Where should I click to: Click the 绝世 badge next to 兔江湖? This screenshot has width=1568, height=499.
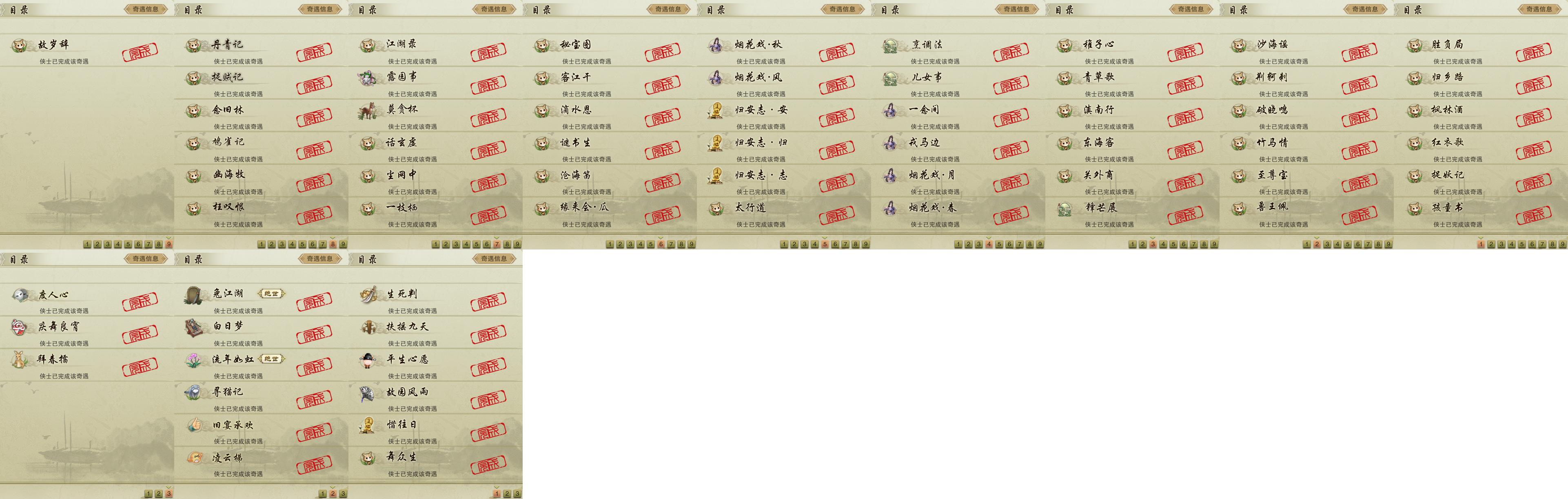tap(271, 294)
